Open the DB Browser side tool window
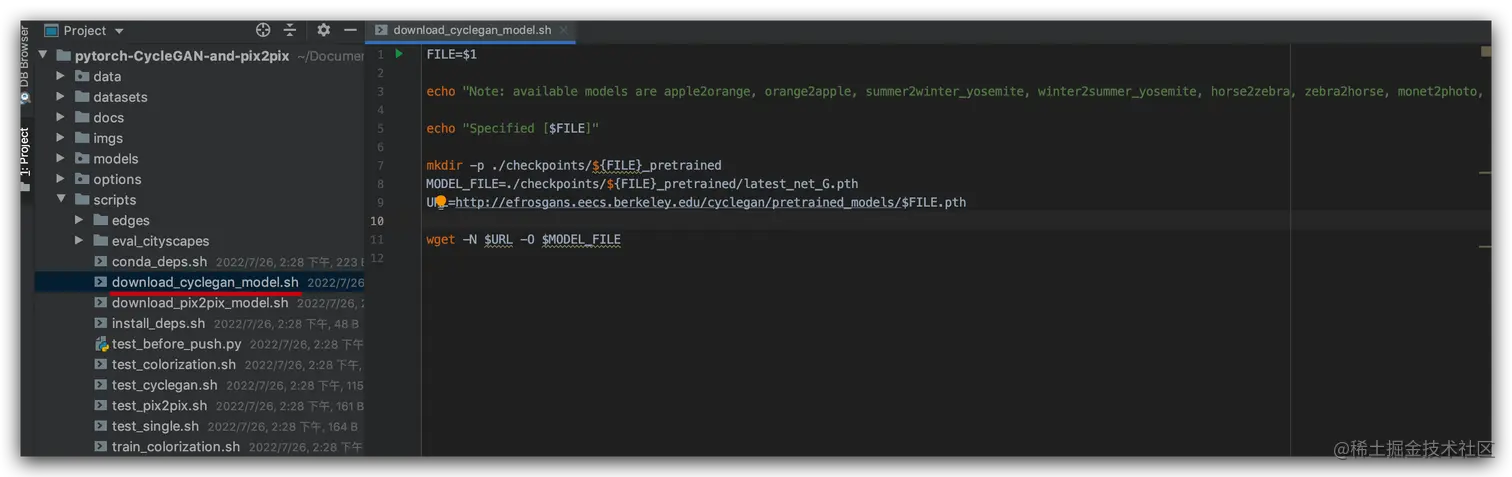The width and height of the screenshot is (1512, 477). pyautogui.click(x=26, y=66)
